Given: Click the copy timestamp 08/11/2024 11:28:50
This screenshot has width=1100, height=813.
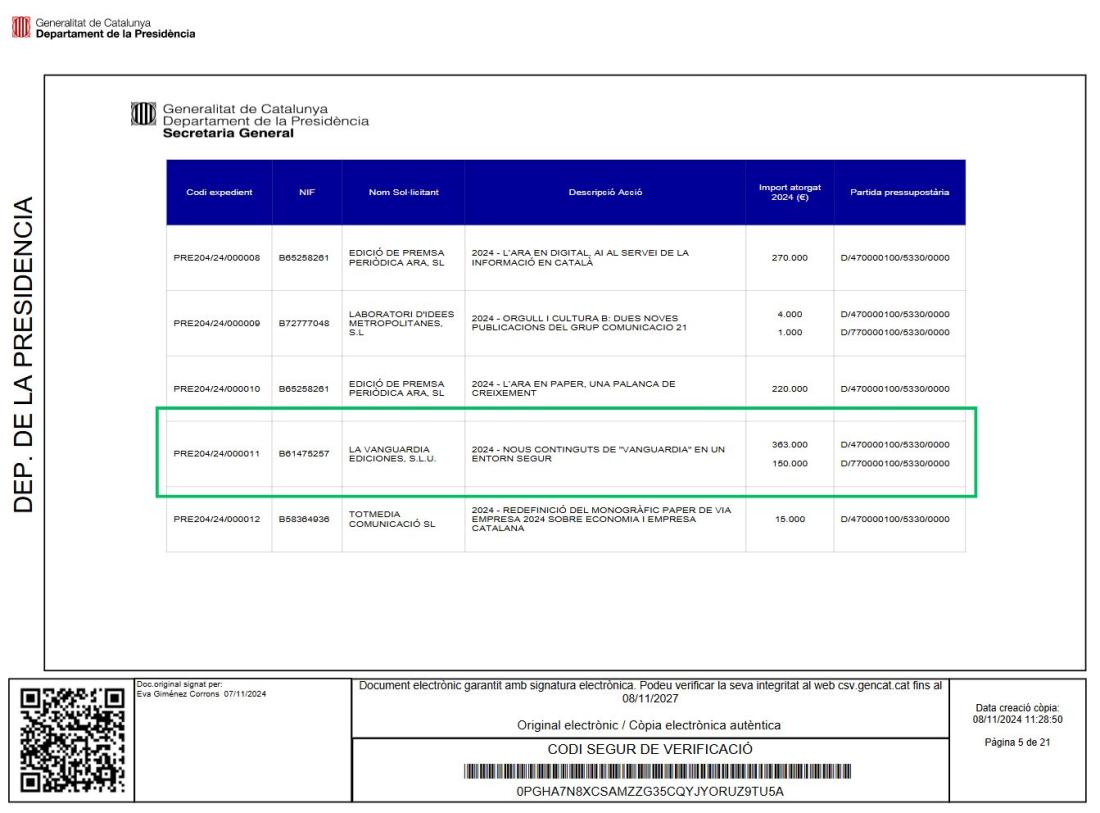Looking at the screenshot, I should (x=1017, y=720).
